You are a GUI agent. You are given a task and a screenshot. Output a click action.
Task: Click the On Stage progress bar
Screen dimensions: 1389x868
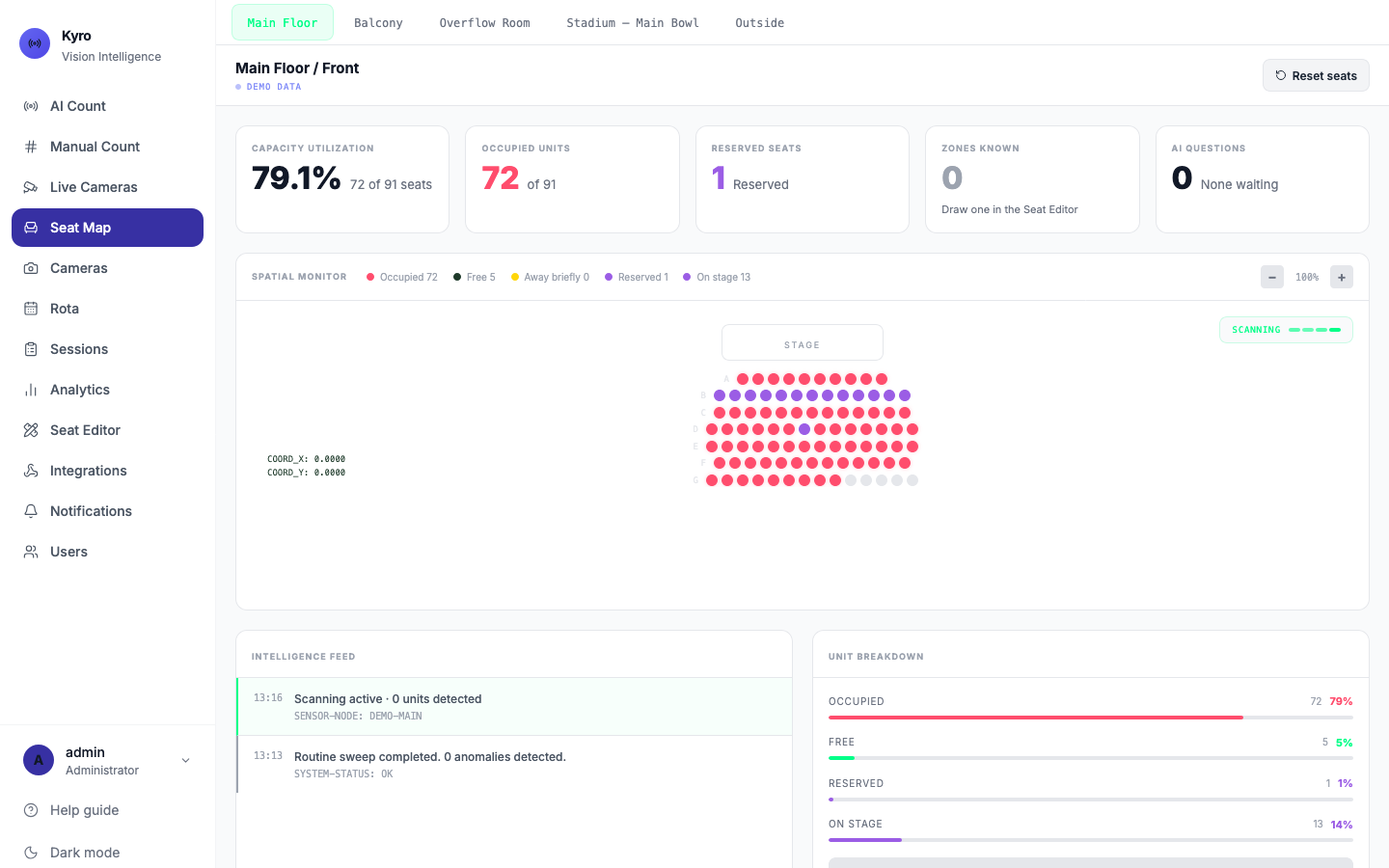pyautogui.click(x=1091, y=840)
